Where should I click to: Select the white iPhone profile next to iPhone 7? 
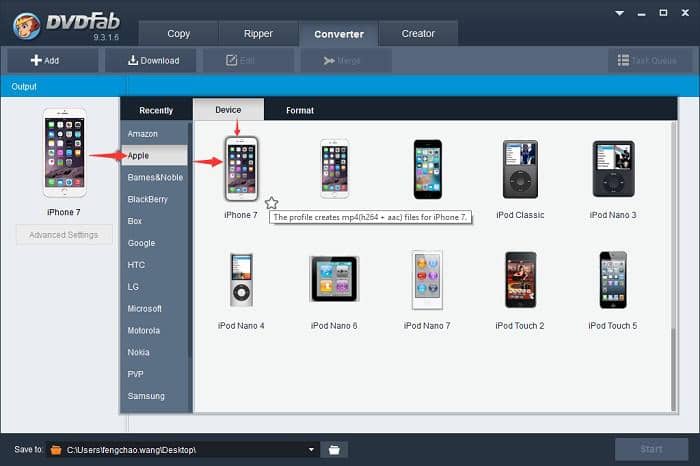click(x=334, y=169)
